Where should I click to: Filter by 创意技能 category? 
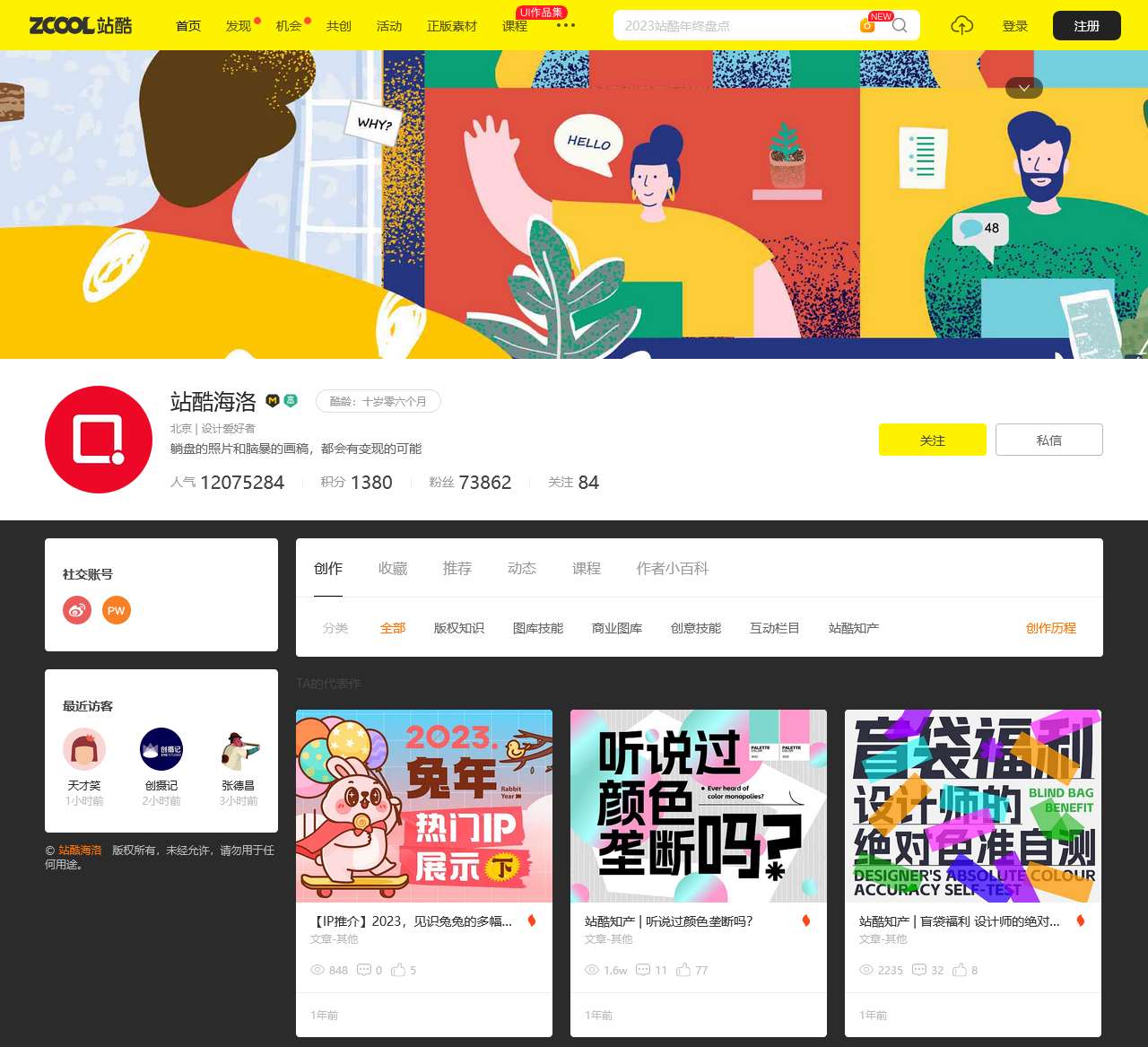click(696, 628)
